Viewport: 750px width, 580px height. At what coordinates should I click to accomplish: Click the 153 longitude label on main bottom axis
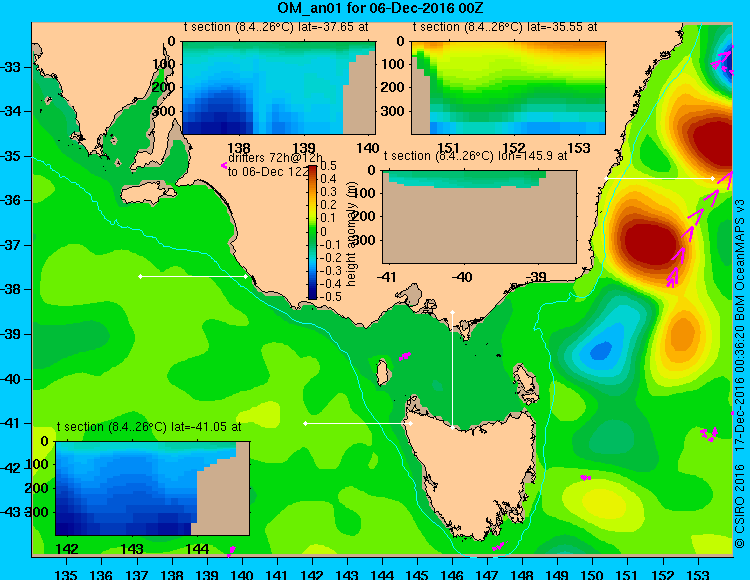coord(698,574)
